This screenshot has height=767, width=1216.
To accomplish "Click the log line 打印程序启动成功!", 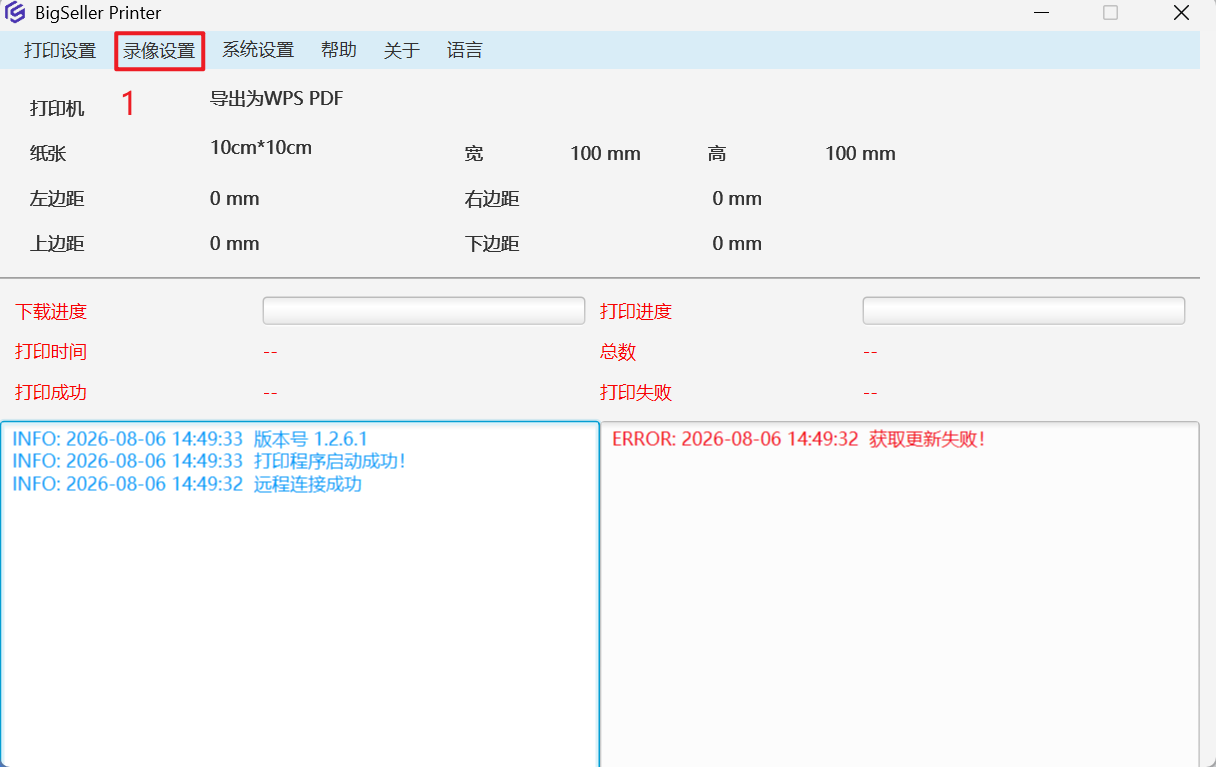I will 209,461.
